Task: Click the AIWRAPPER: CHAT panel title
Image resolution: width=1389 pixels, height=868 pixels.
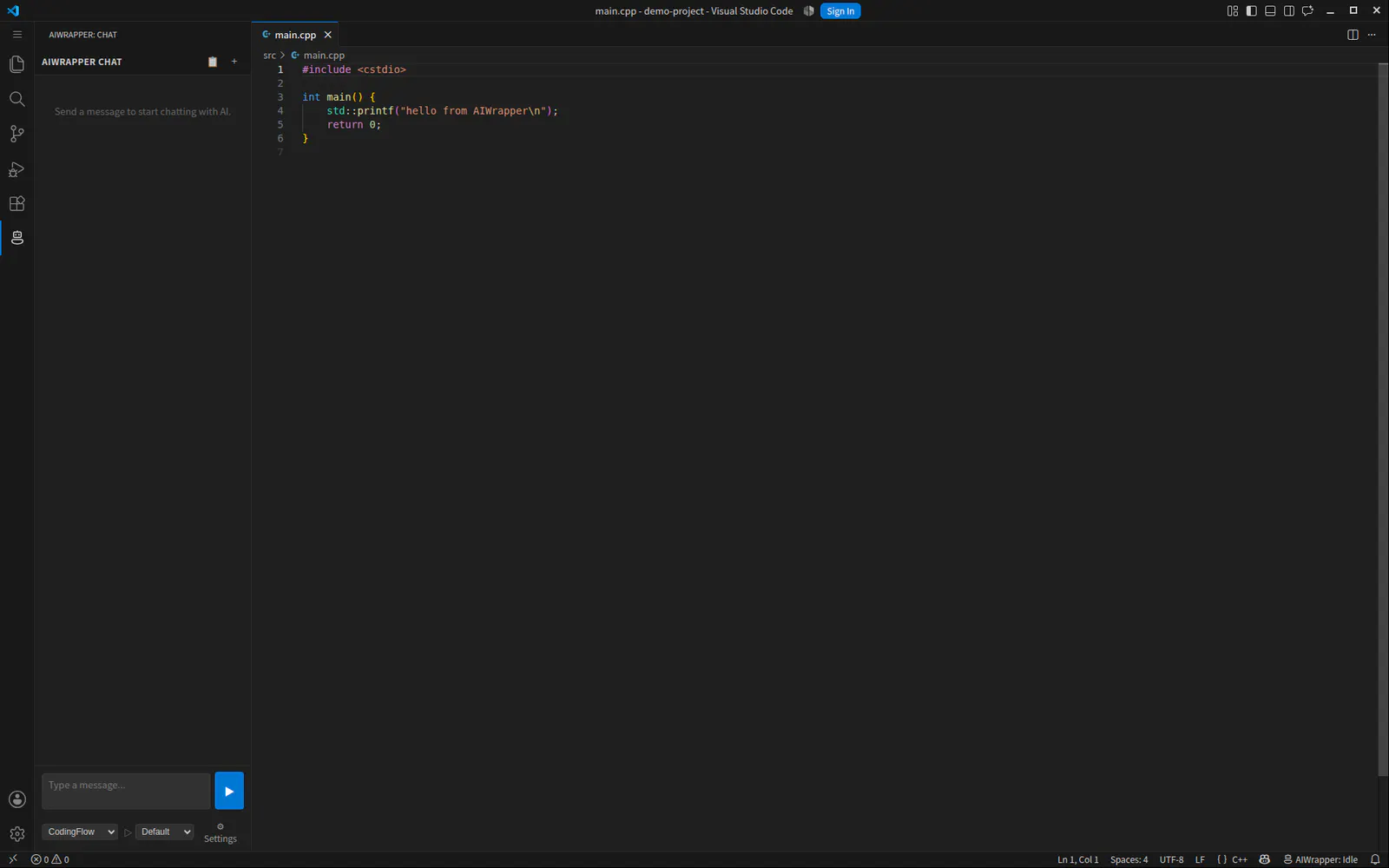Action: pyautogui.click(x=82, y=35)
